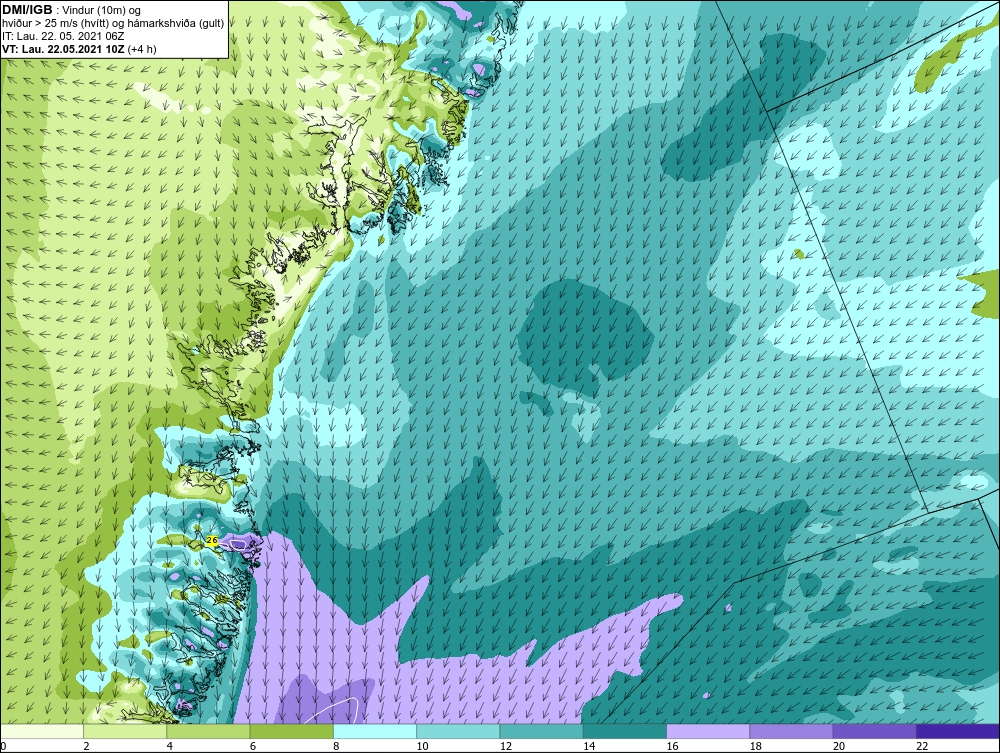1000x753 pixels.
Task: Click the legend scale value 2
Action: click(x=86, y=746)
